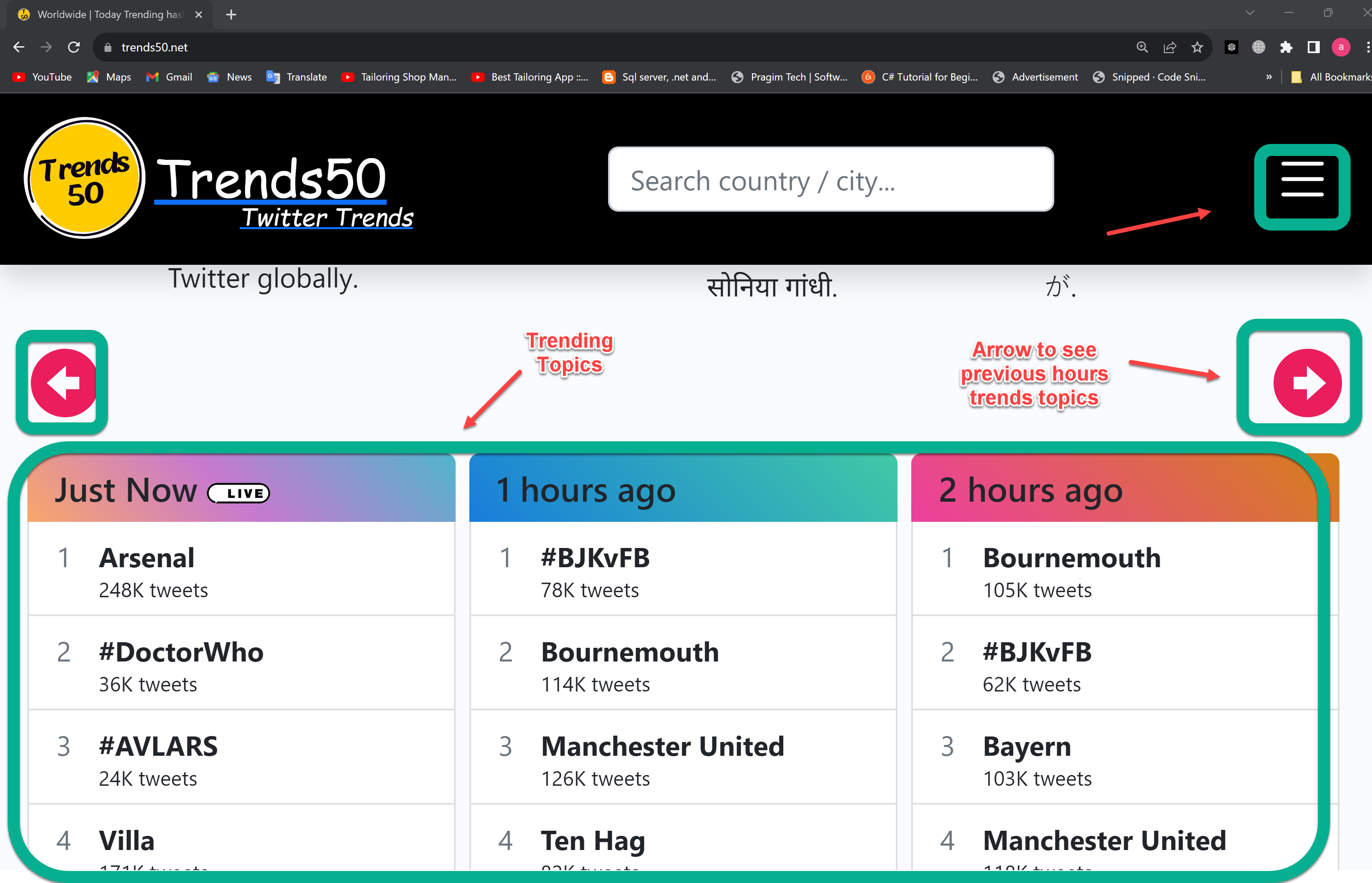Toggle the browser side panel icon

(x=1313, y=47)
